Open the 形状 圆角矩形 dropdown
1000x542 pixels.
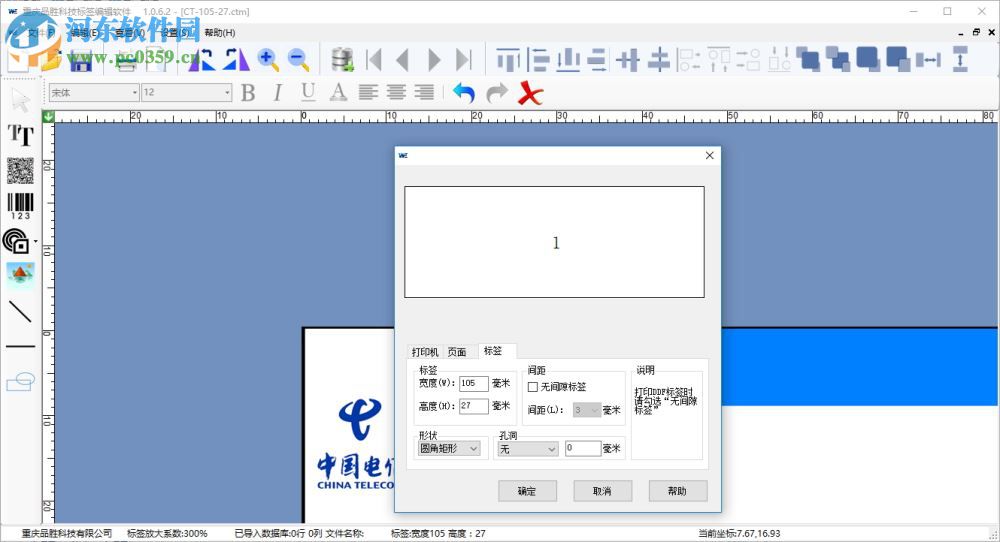point(448,449)
